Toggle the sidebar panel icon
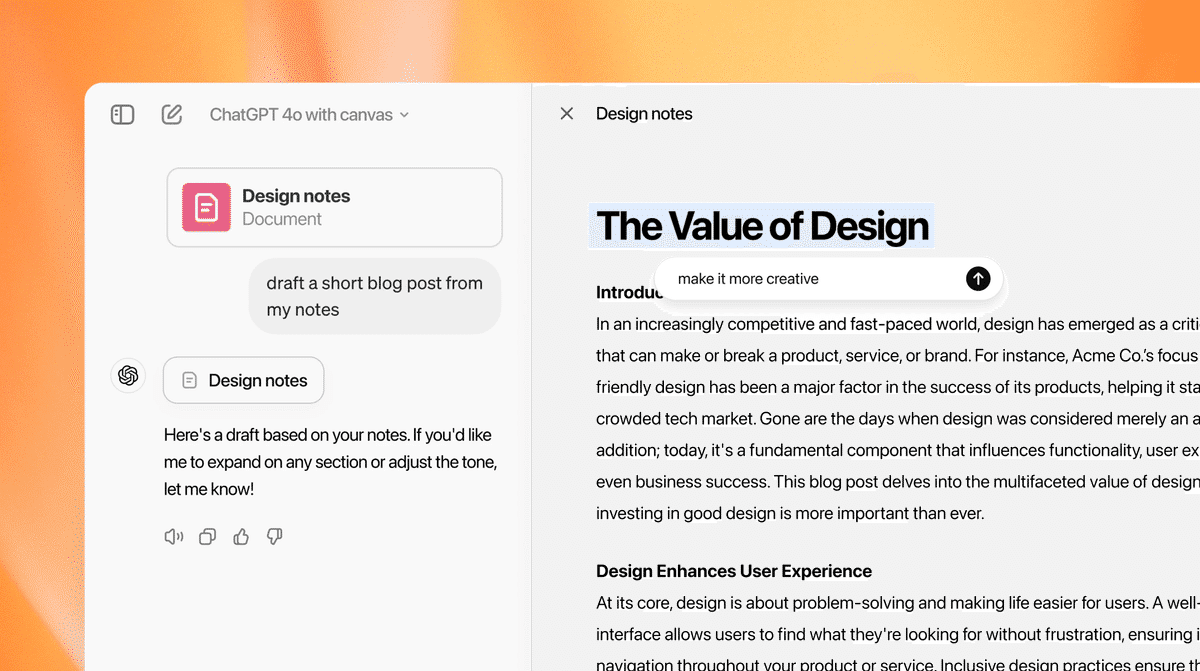The image size is (1200, 671). coord(122,115)
